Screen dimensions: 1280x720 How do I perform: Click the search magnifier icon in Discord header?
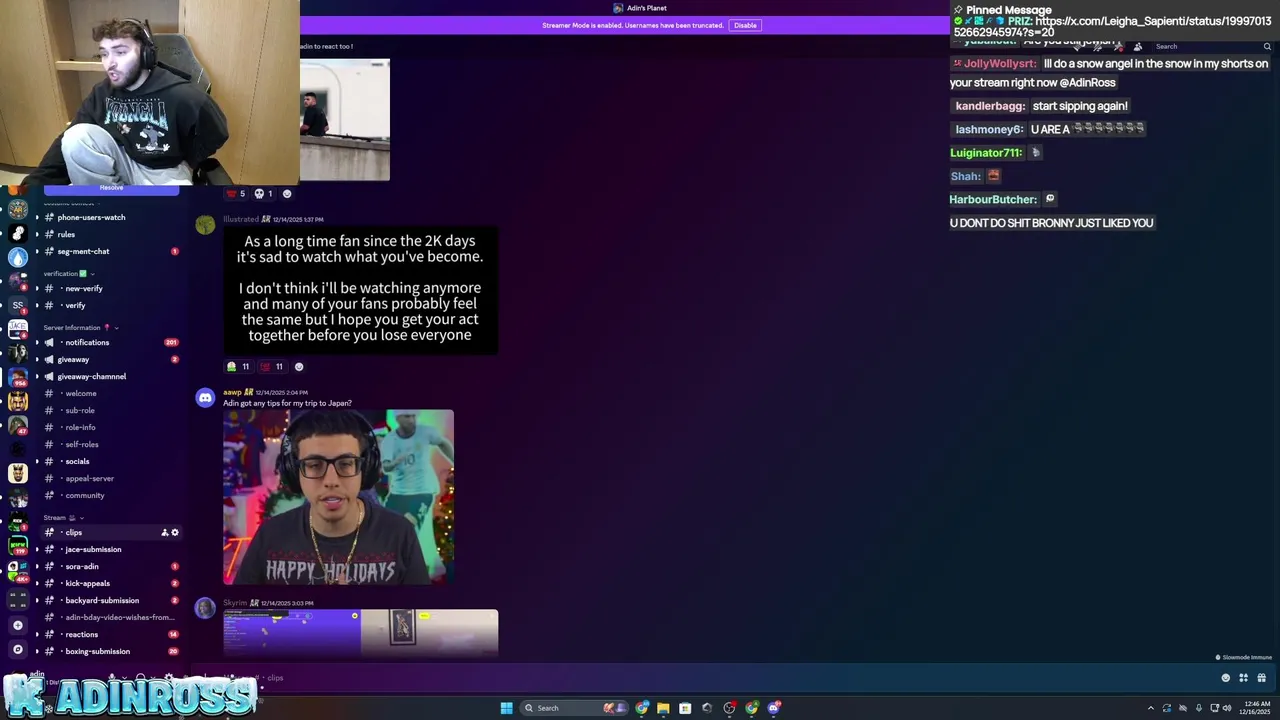pyautogui.click(x=1267, y=46)
